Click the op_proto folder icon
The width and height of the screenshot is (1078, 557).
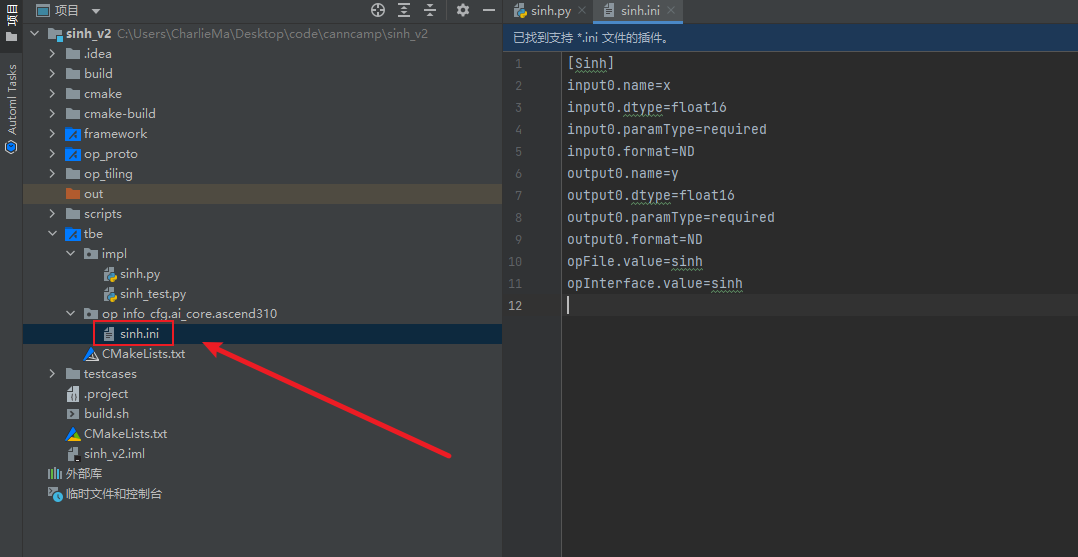pyautogui.click(x=73, y=154)
